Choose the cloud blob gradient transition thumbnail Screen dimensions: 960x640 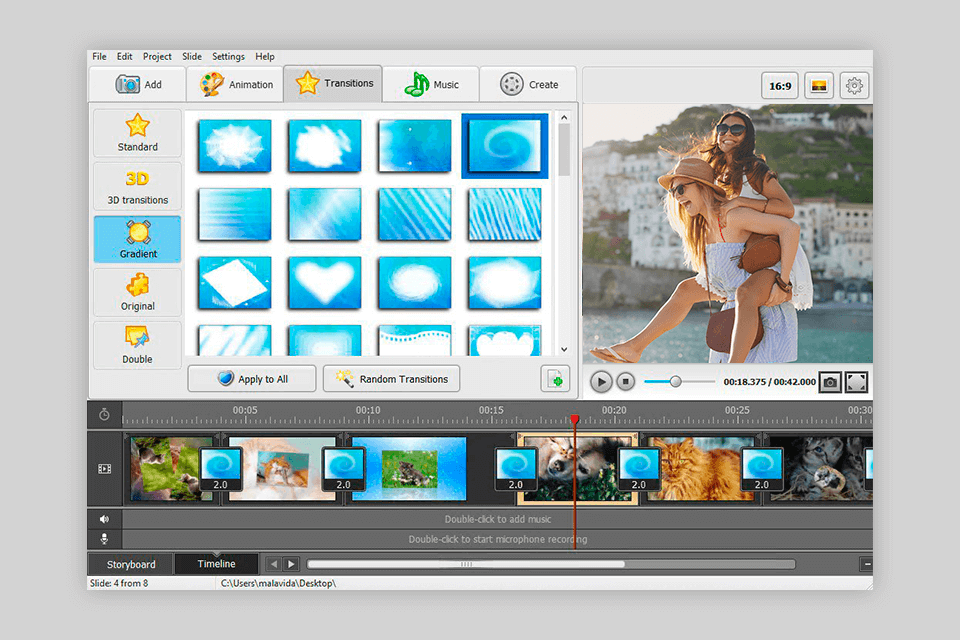point(324,146)
